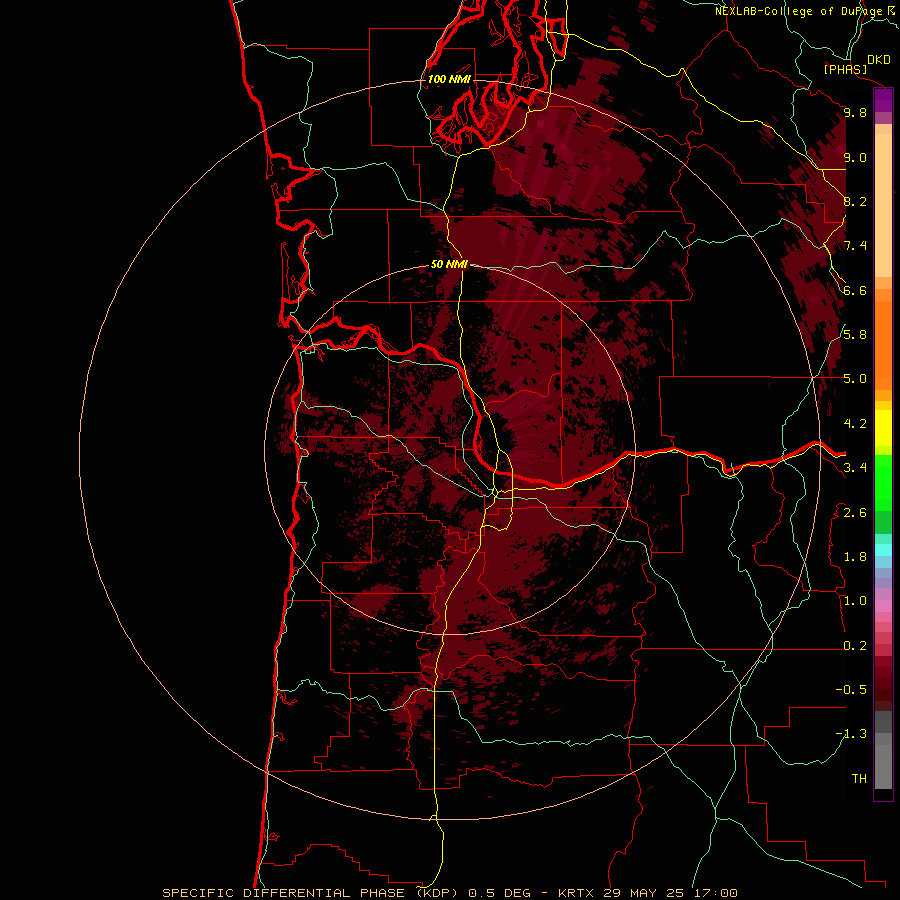900x900 pixels.
Task: Click the DKD label above the scale
Action: pos(879,60)
